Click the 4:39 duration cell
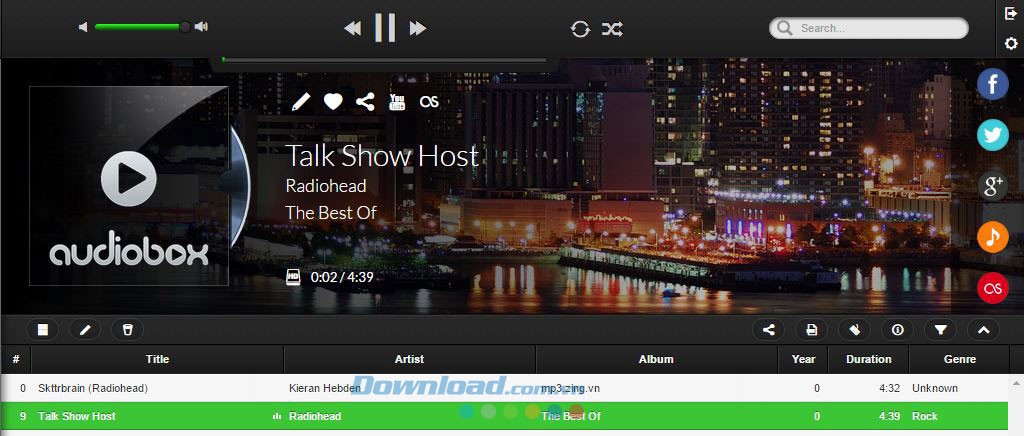 pos(889,416)
